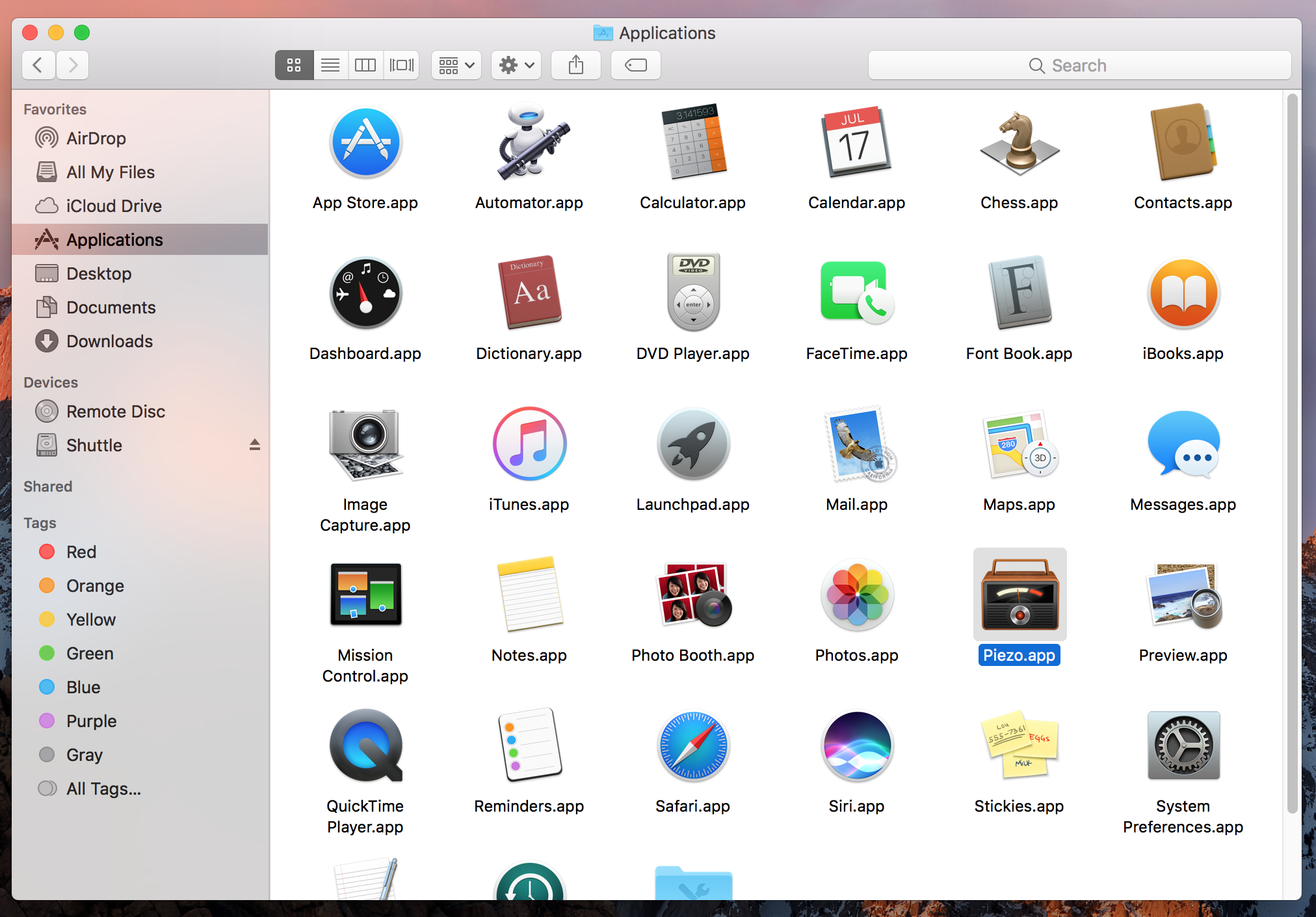Select Siri.app icon

[856, 745]
